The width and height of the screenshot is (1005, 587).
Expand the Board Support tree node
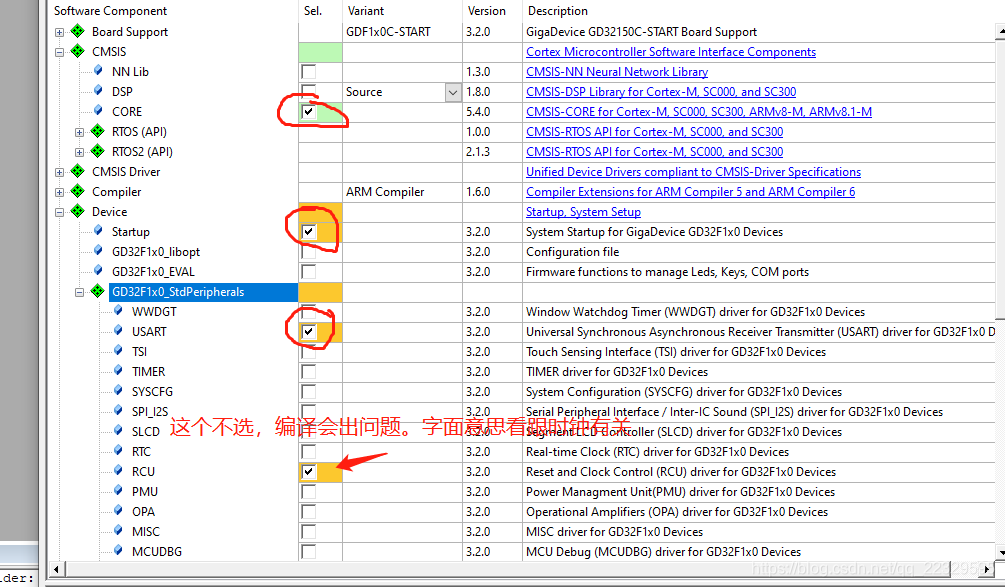tap(60, 32)
